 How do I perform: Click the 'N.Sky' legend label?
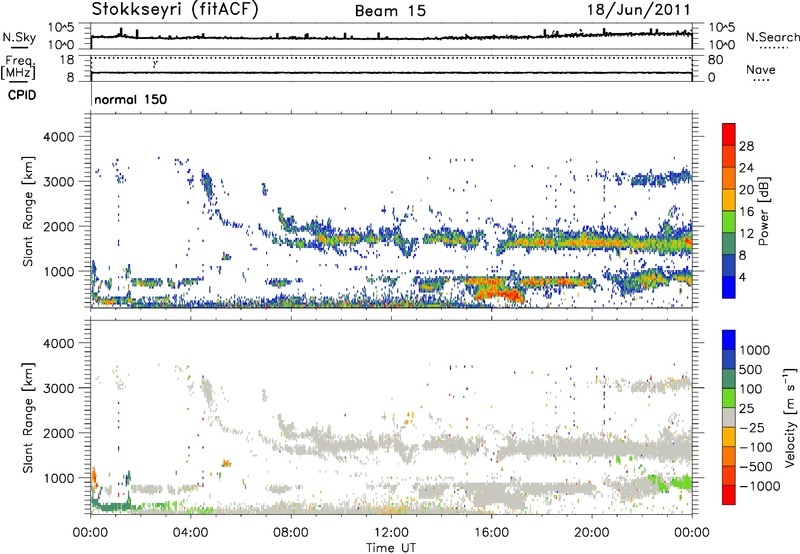19,37
